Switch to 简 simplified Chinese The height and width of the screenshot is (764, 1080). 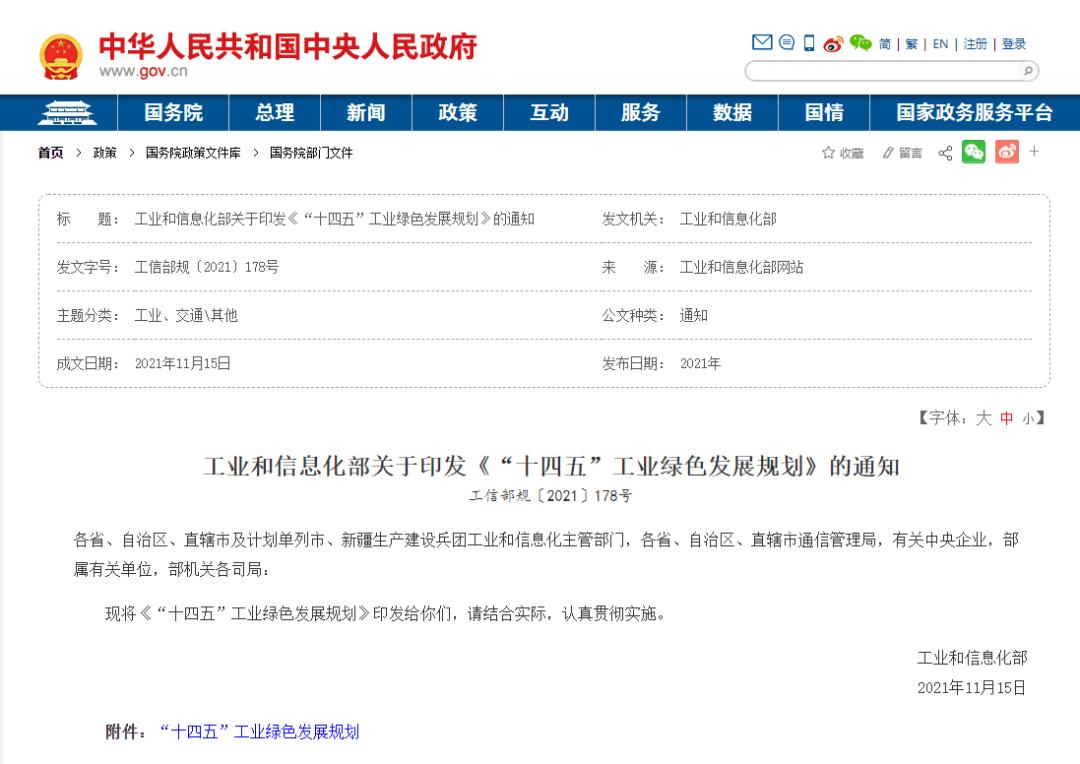(884, 44)
